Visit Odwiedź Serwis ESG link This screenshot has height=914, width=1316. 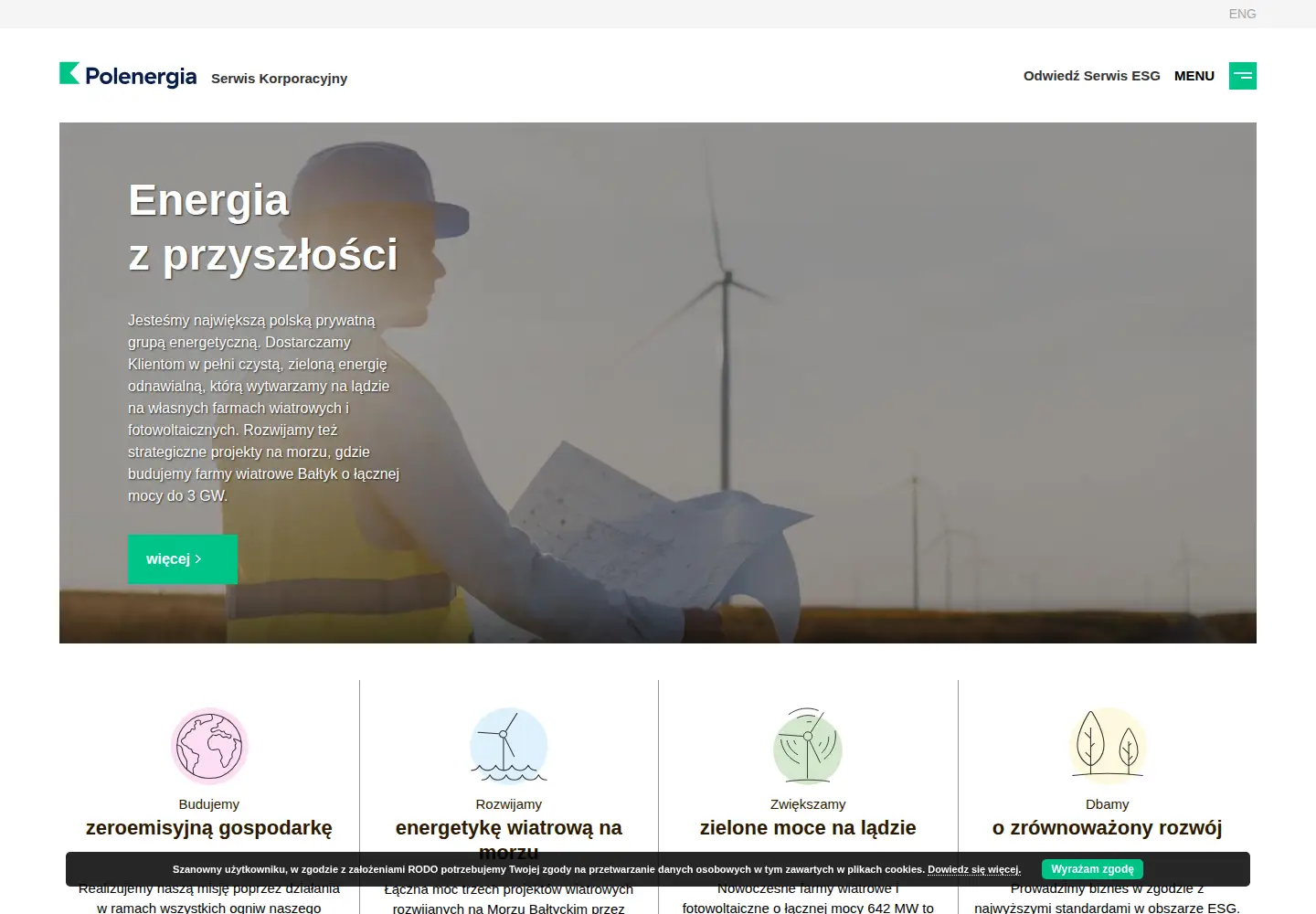pos(1092,76)
